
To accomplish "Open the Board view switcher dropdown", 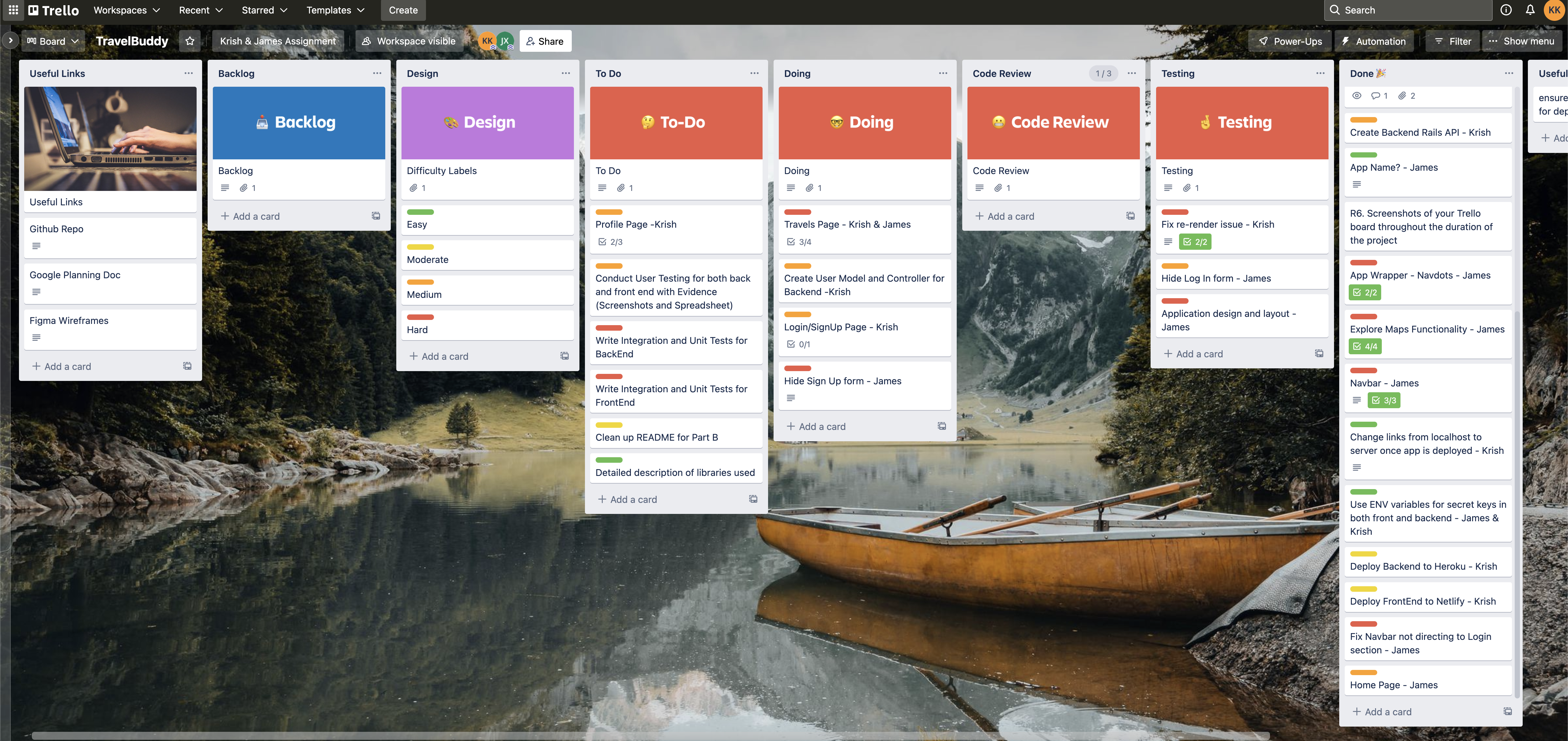I will (x=53, y=41).
